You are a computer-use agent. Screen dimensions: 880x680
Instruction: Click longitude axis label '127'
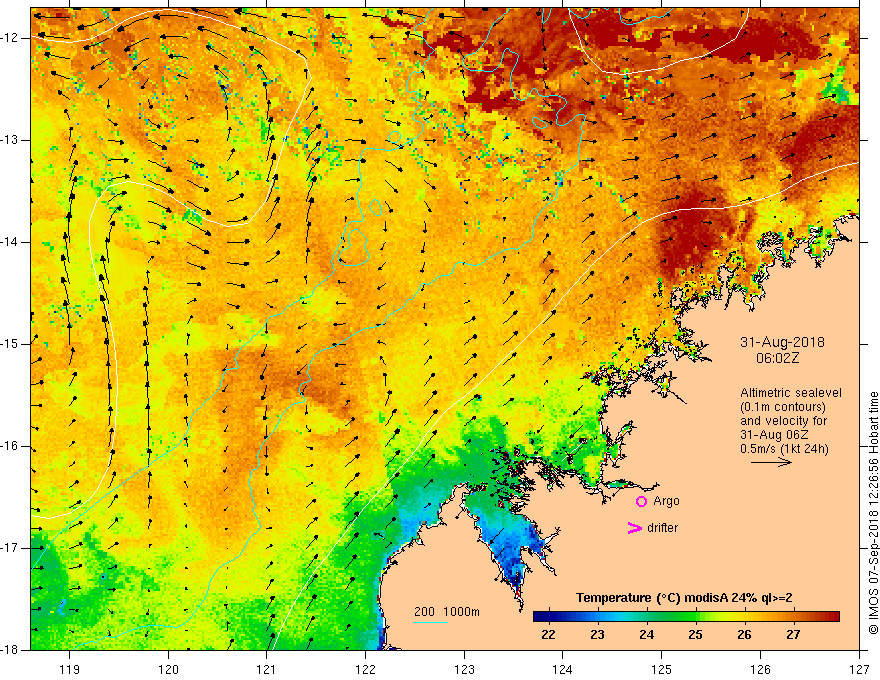click(859, 670)
